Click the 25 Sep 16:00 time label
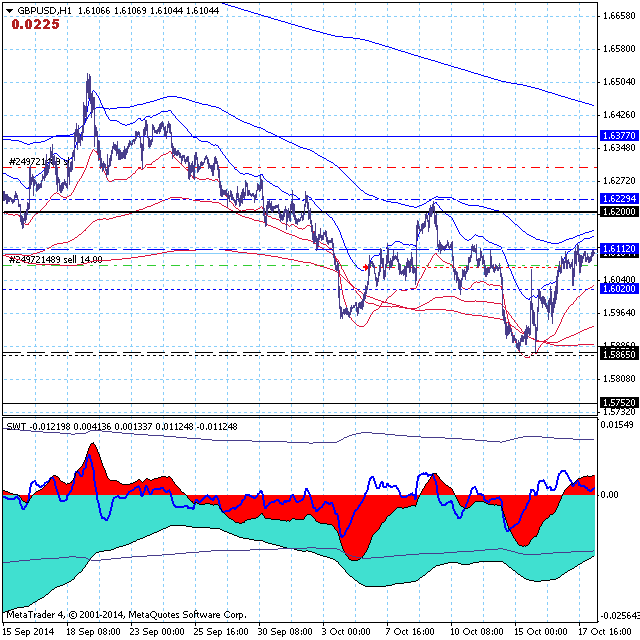640x640 pixels. (221, 631)
